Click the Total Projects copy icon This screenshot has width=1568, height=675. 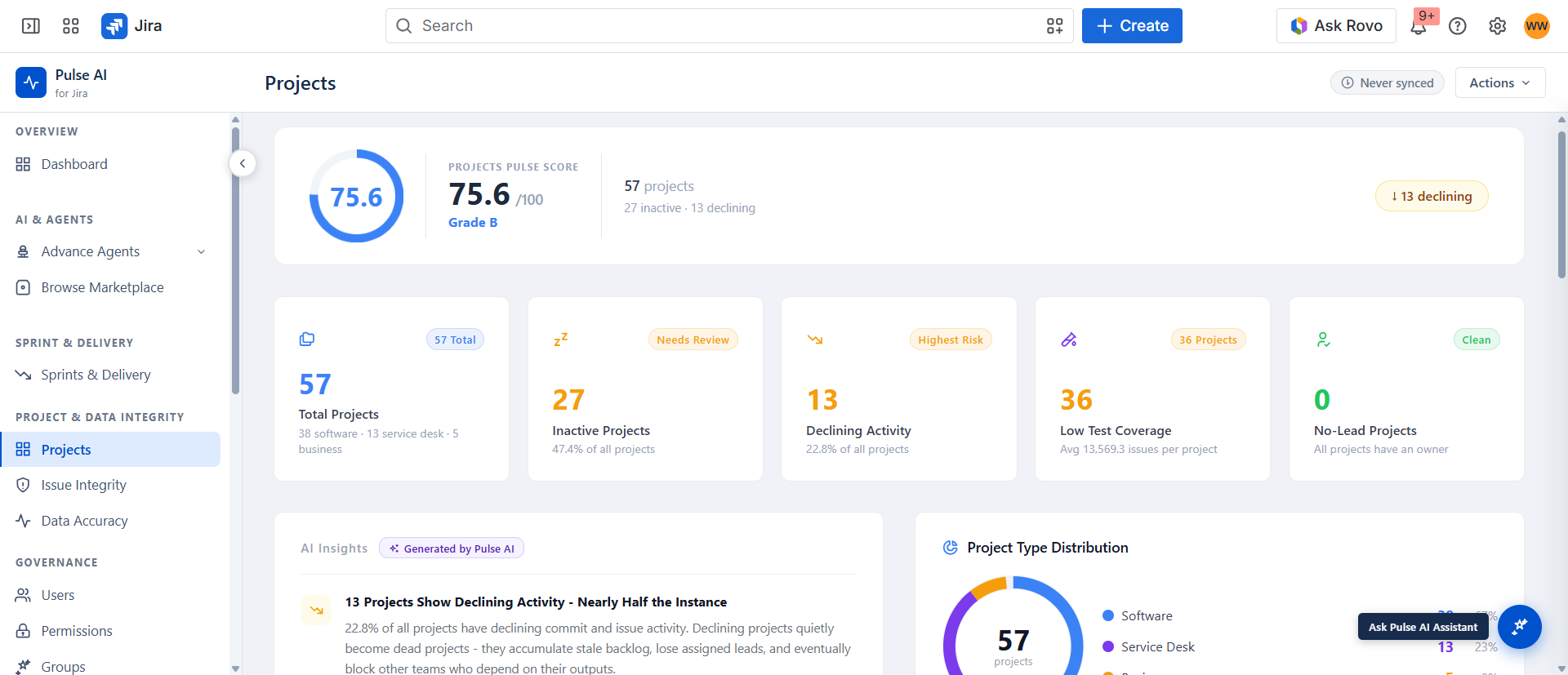coord(307,340)
